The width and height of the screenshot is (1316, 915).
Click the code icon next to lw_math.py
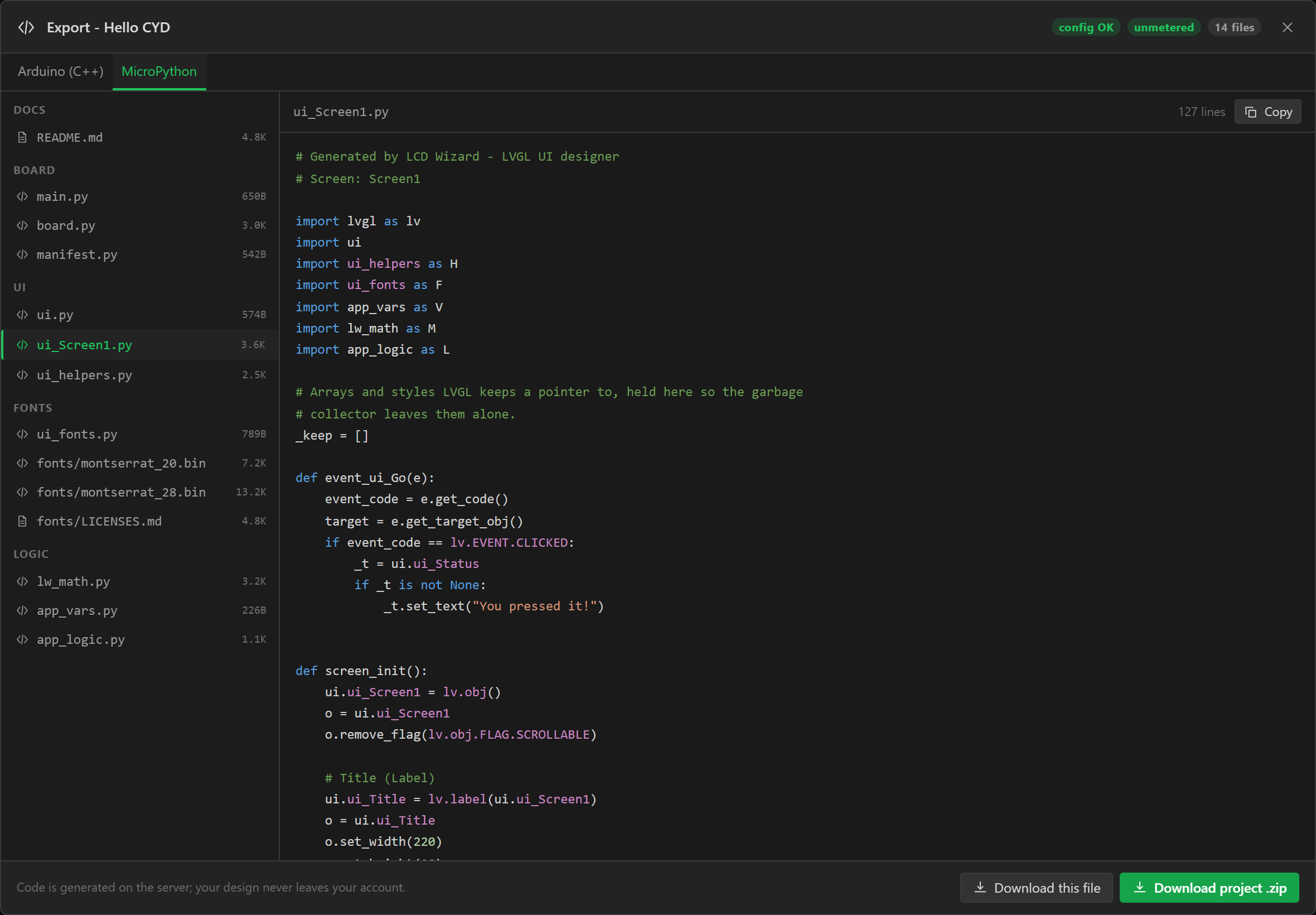click(22, 581)
